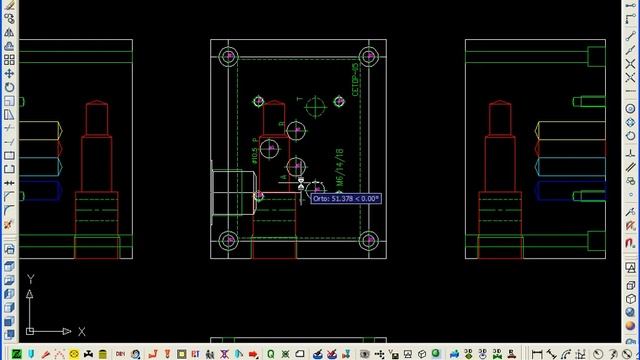
Task: Start an Aligned dimension
Action: click(552, 354)
